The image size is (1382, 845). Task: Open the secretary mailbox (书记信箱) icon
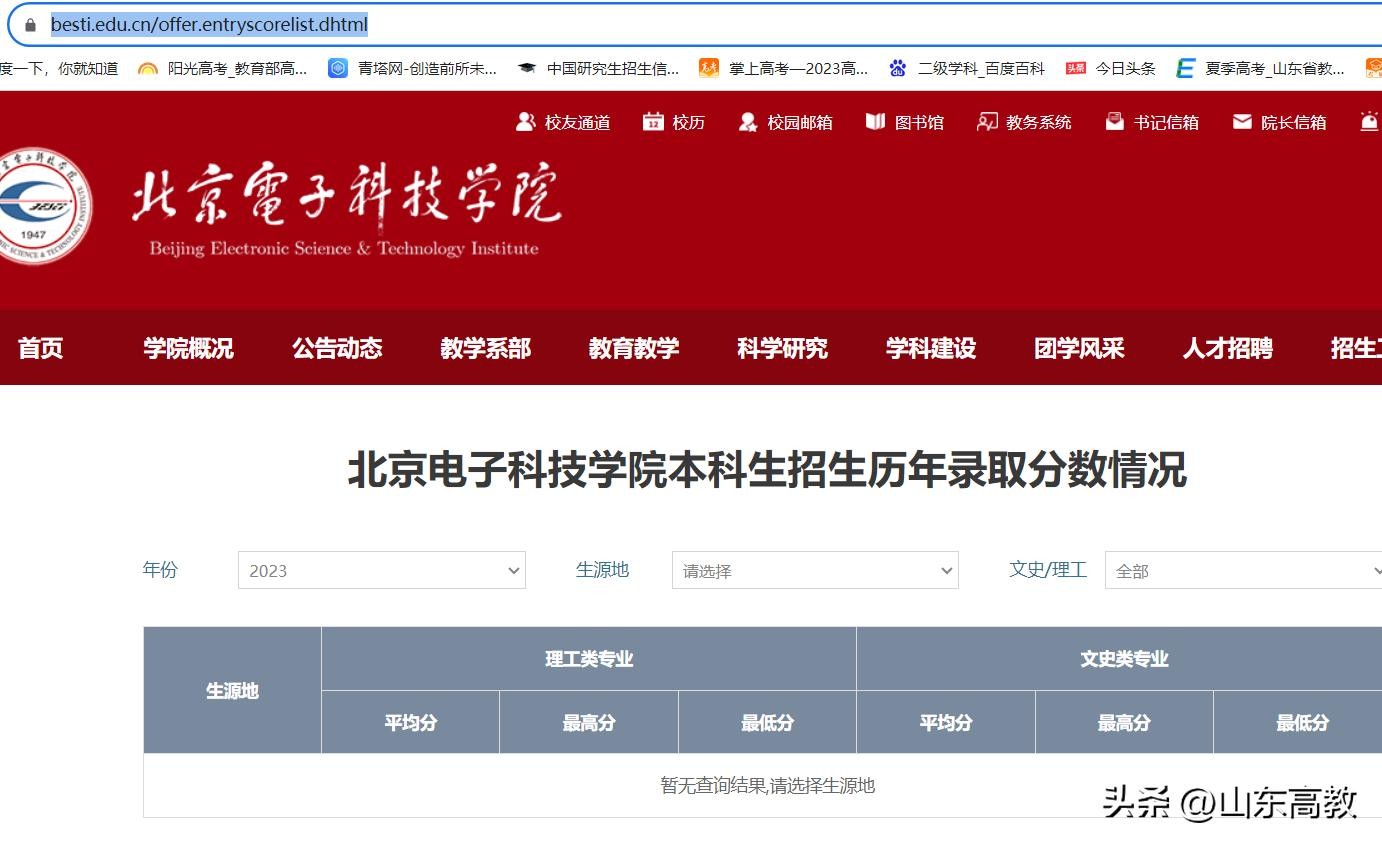[1114, 122]
